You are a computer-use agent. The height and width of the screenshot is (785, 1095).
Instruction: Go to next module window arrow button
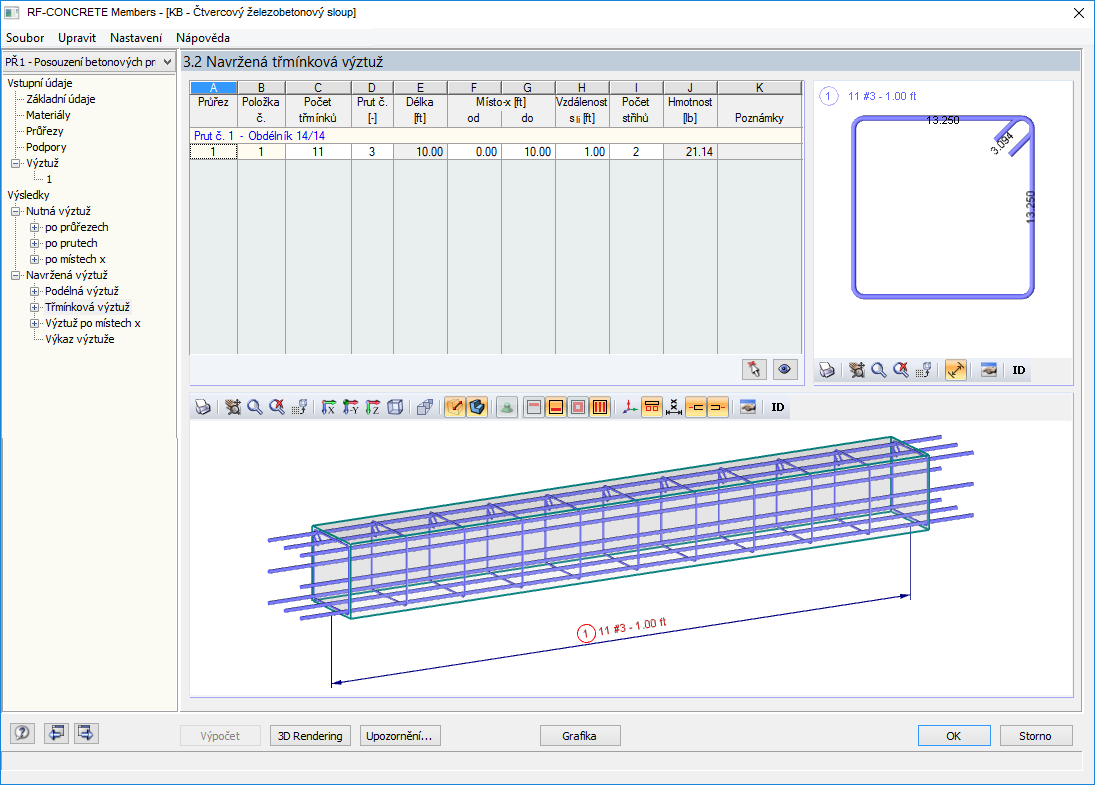tap(86, 733)
